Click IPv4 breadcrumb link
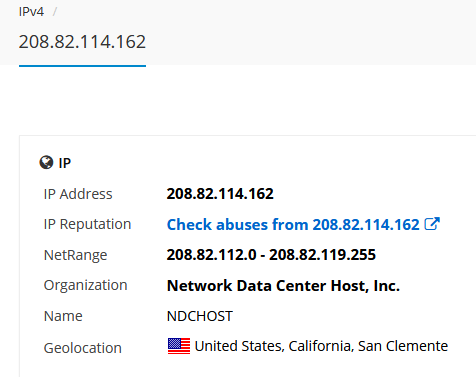 [x=31, y=12]
